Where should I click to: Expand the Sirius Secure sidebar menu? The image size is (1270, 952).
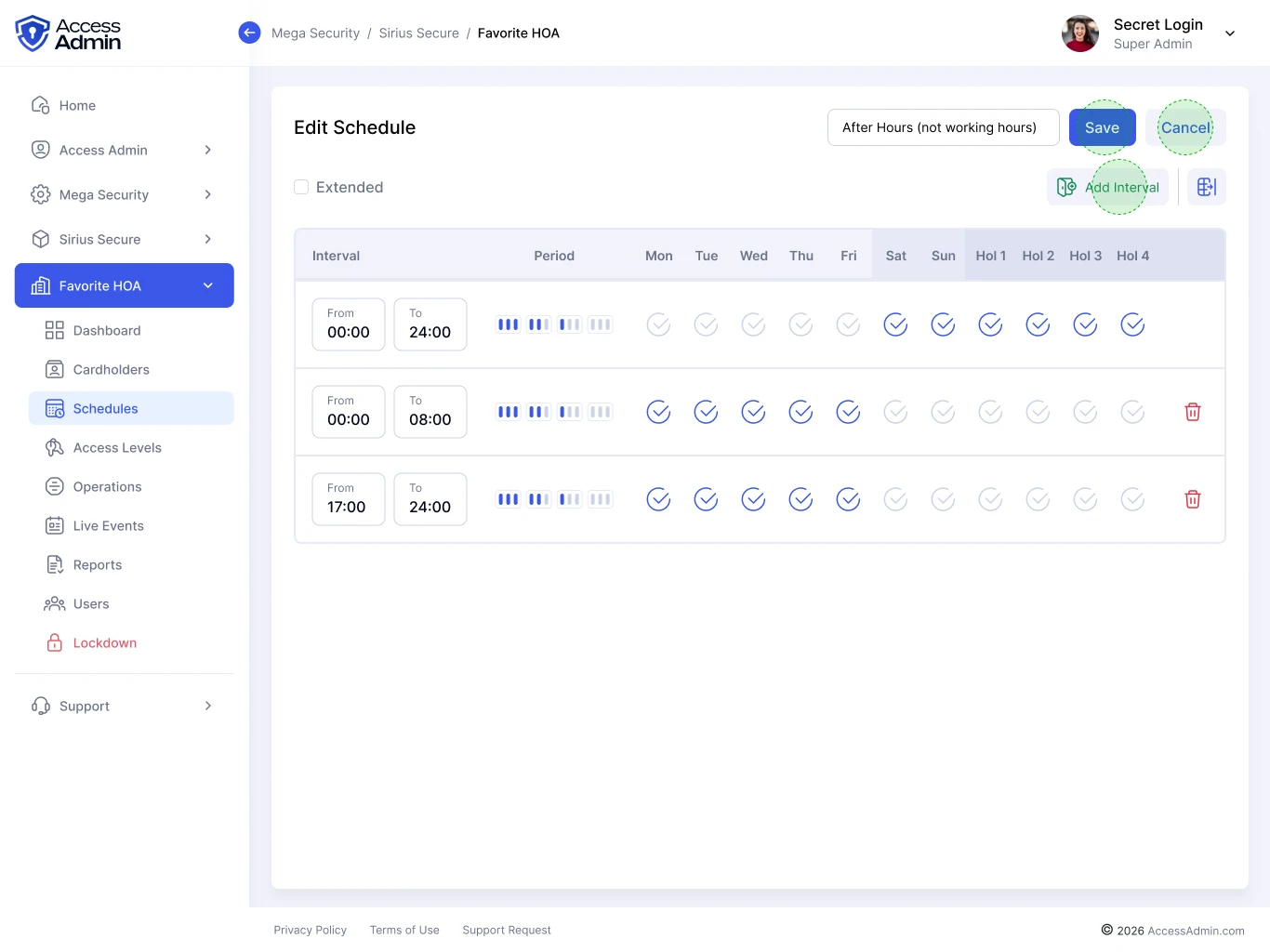pyautogui.click(x=125, y=239)
